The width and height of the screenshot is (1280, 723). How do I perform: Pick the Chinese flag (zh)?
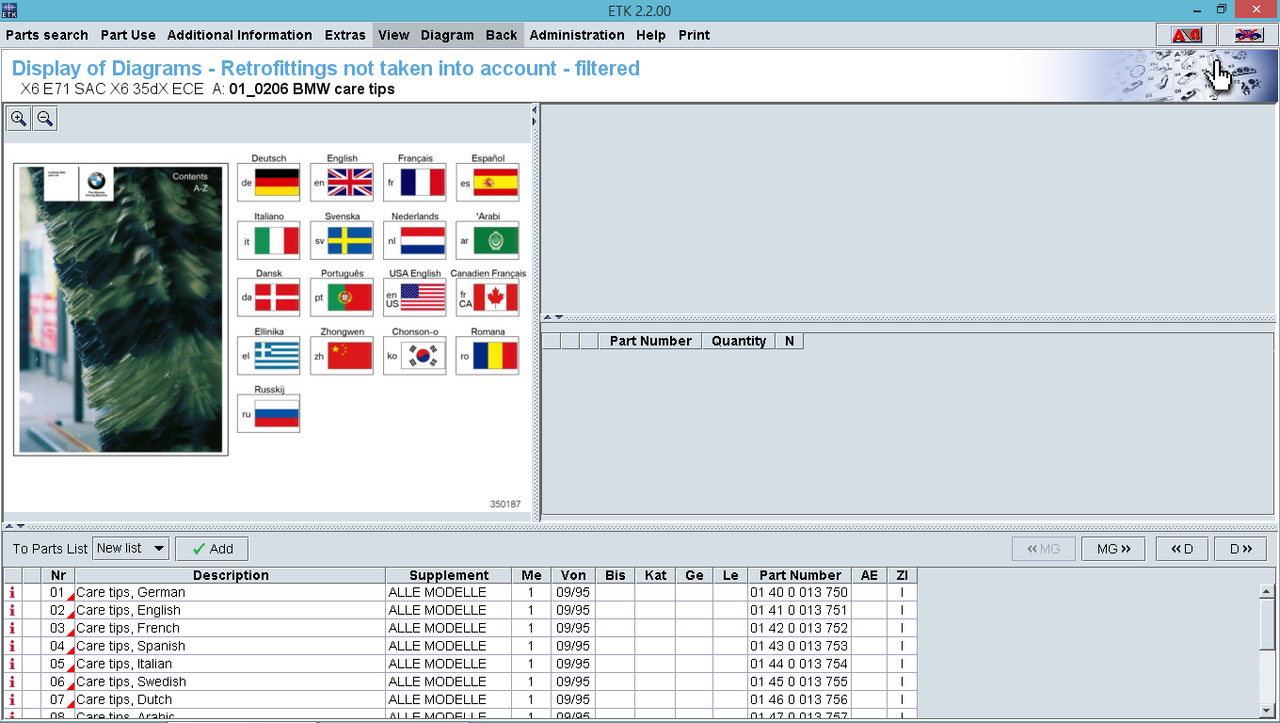(x=350, y=356)
